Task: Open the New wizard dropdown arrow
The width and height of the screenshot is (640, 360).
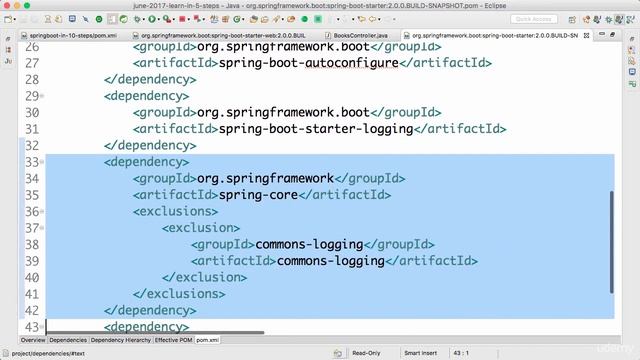Action: coord(15,19)
